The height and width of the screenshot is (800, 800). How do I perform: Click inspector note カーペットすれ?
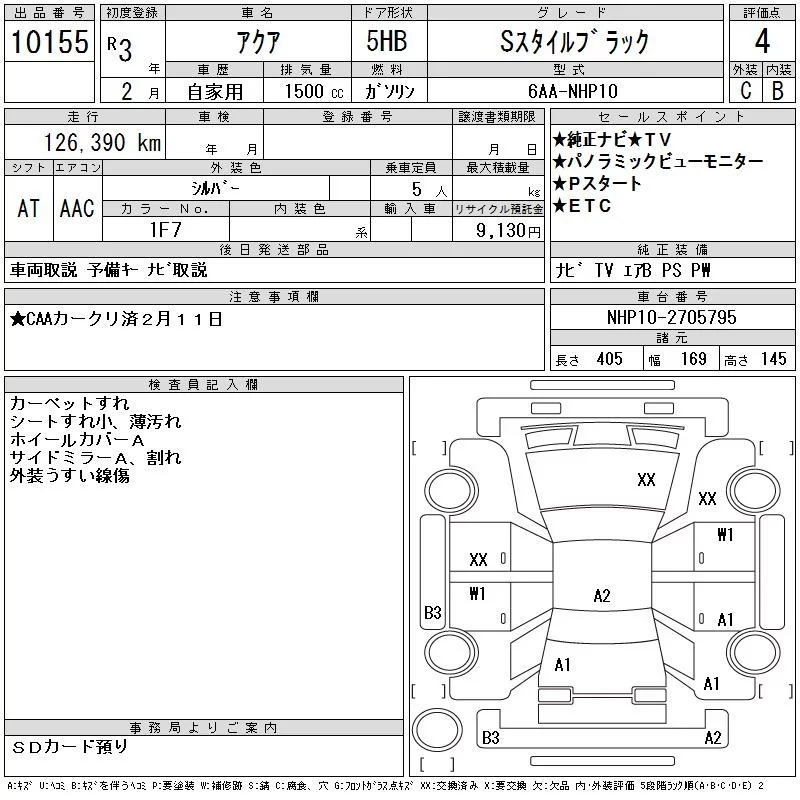tap(69, 403)
